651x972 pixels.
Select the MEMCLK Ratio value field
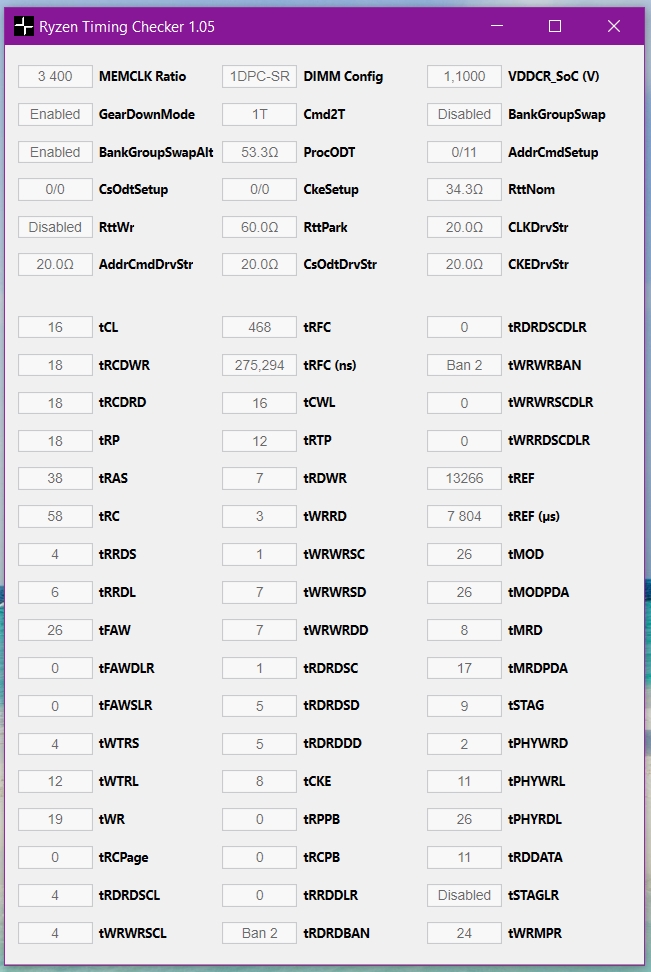55,76
